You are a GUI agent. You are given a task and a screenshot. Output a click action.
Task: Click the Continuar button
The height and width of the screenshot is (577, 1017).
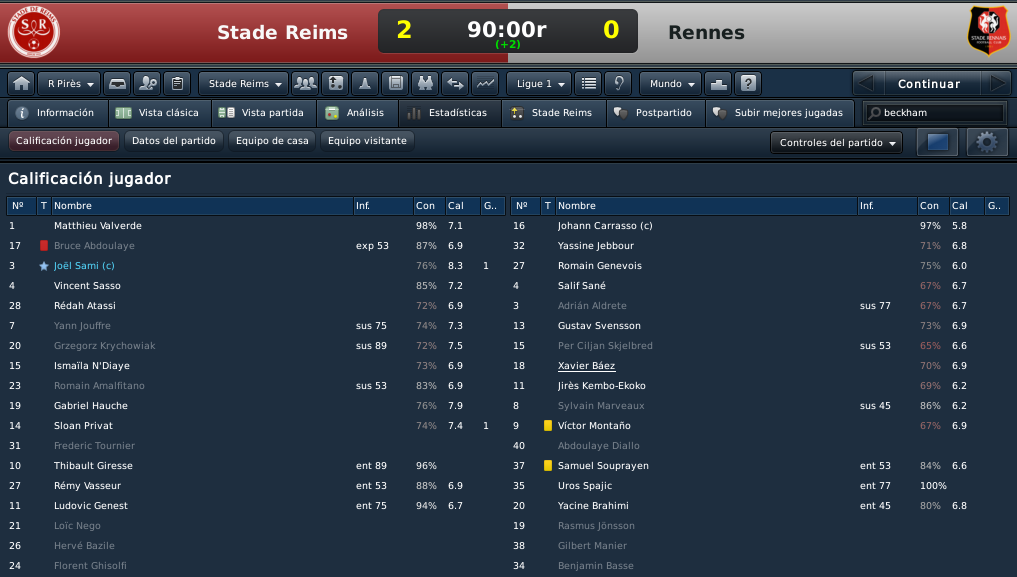click(929, 84)
